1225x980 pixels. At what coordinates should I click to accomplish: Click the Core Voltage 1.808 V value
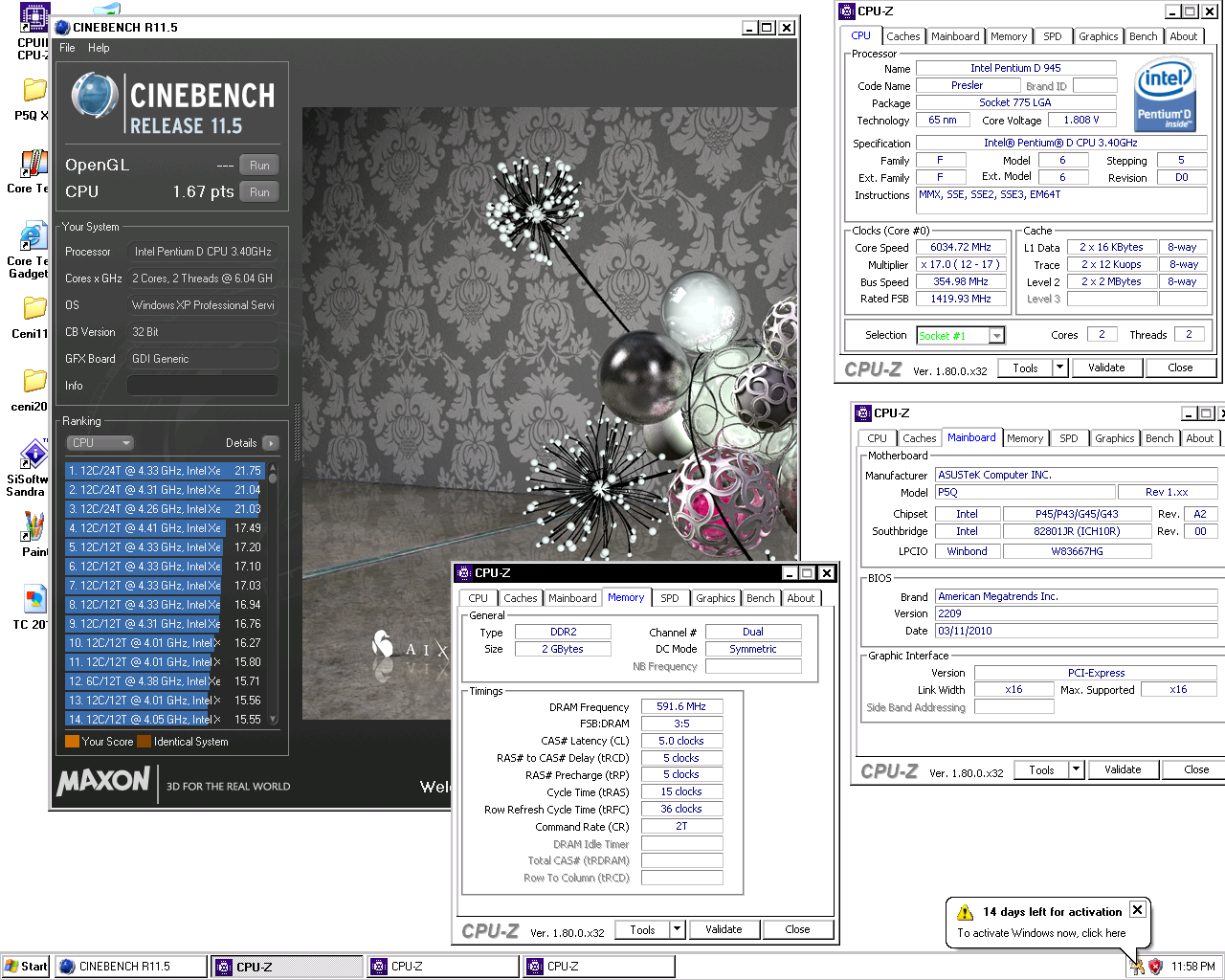(x=1081, y=120)
